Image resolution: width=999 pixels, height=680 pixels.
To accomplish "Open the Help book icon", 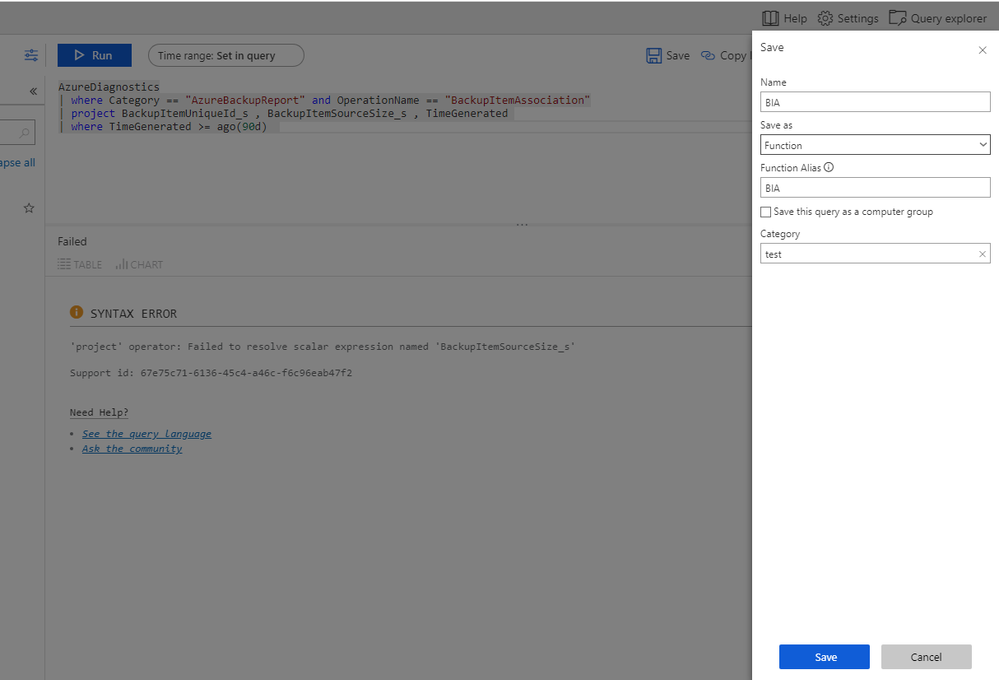I will tap(770, 18).
